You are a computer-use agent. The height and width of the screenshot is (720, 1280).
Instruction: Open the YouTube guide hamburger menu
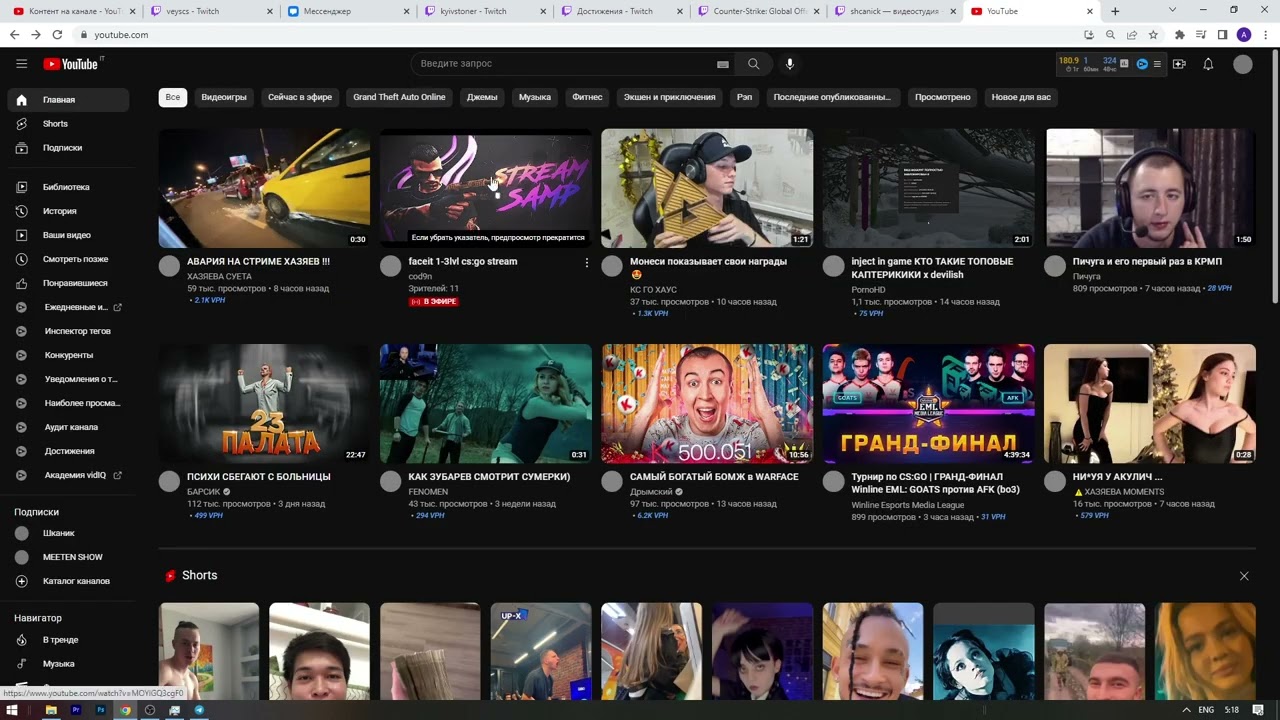[21, 64]
